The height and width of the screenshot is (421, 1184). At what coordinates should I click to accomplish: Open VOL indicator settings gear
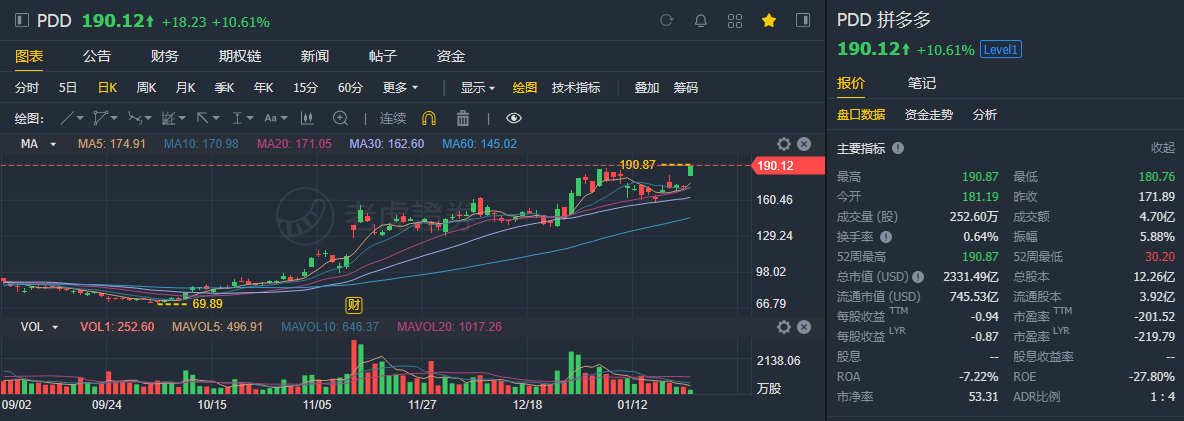click(784, 327)
